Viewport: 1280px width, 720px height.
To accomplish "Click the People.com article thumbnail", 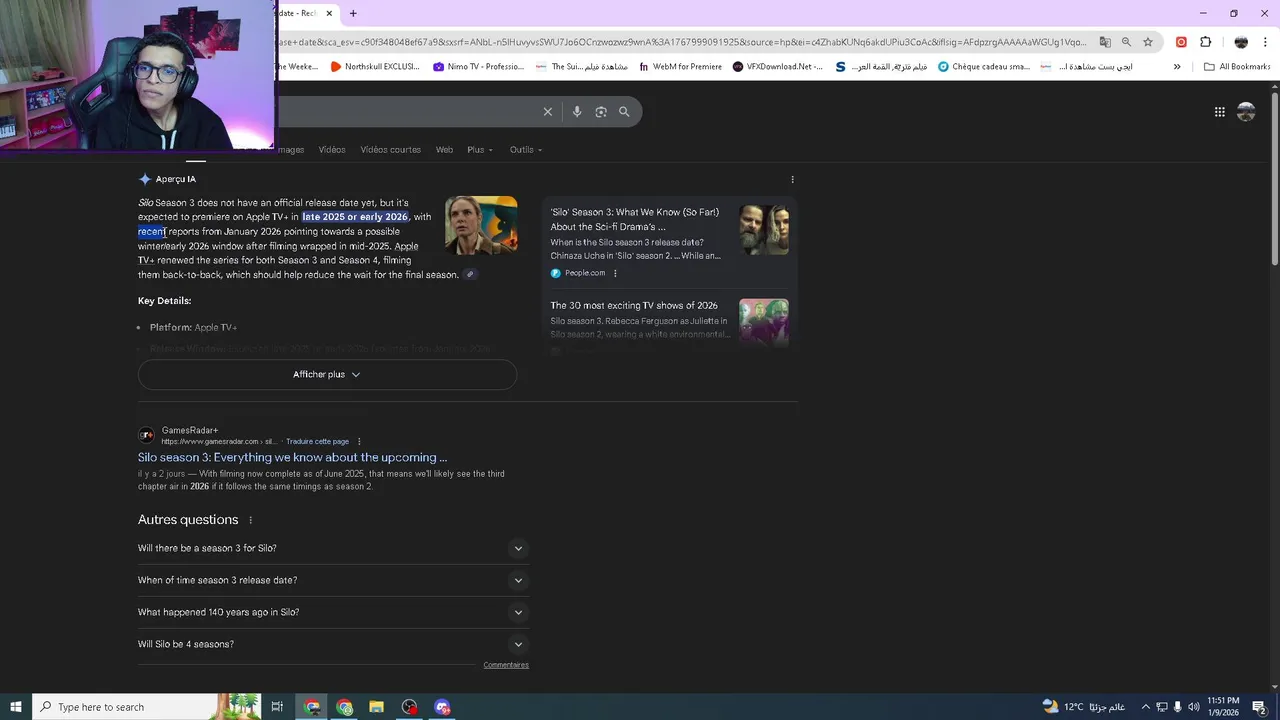I will tap(764, 230).
